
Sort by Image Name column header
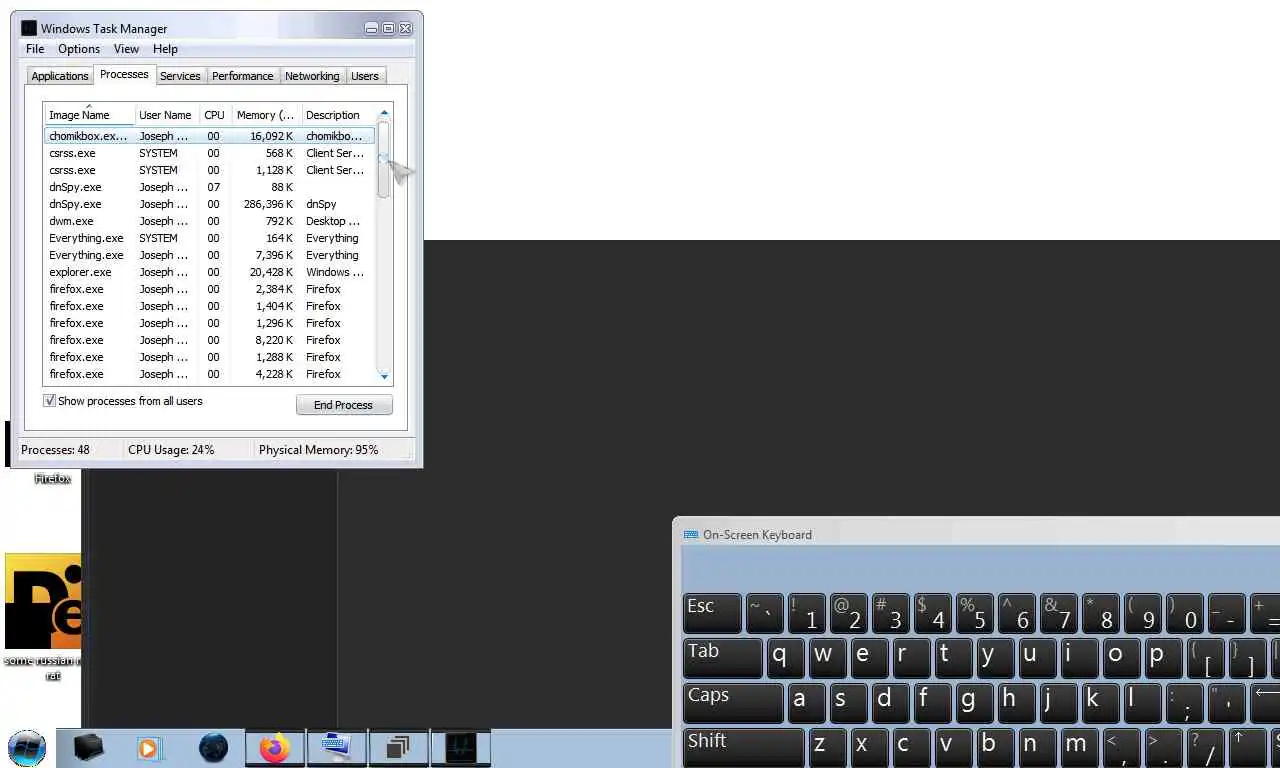(88, 114)
